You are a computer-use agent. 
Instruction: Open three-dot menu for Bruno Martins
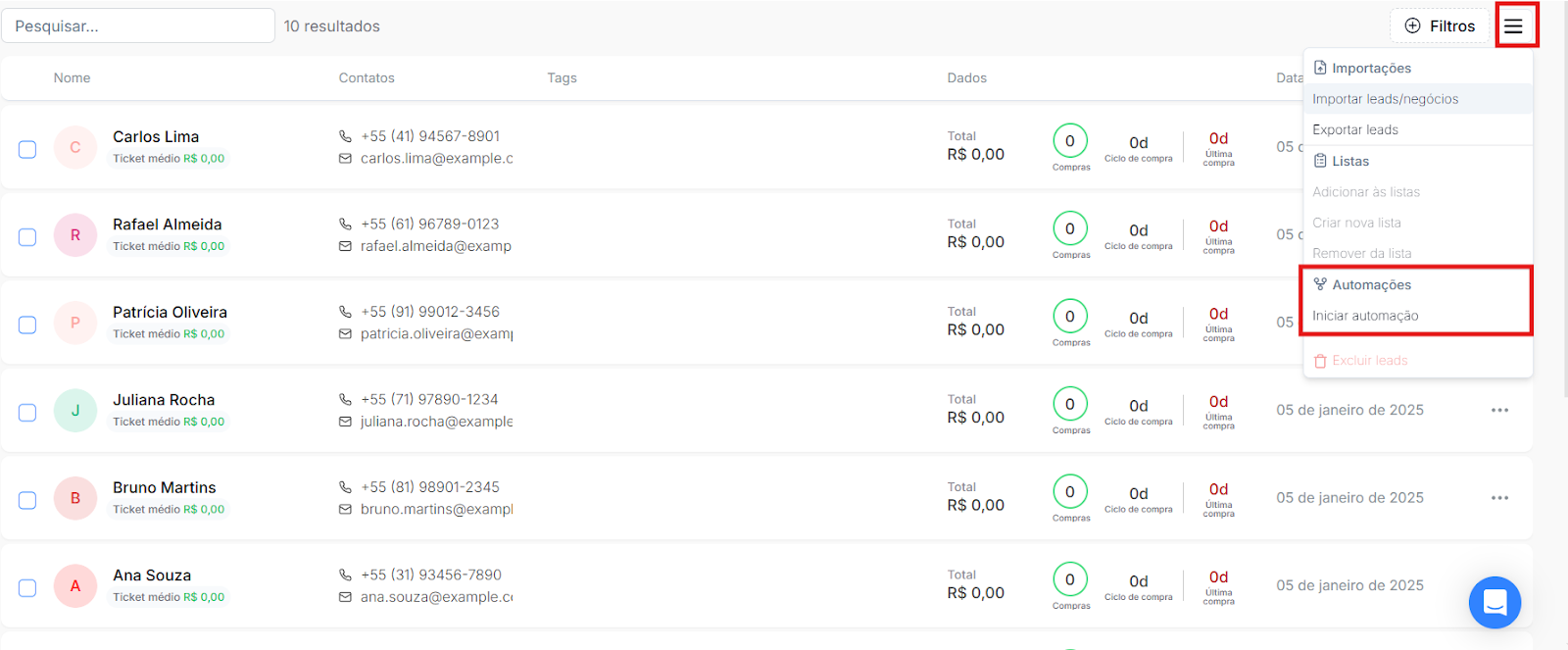pos(1499,498)
